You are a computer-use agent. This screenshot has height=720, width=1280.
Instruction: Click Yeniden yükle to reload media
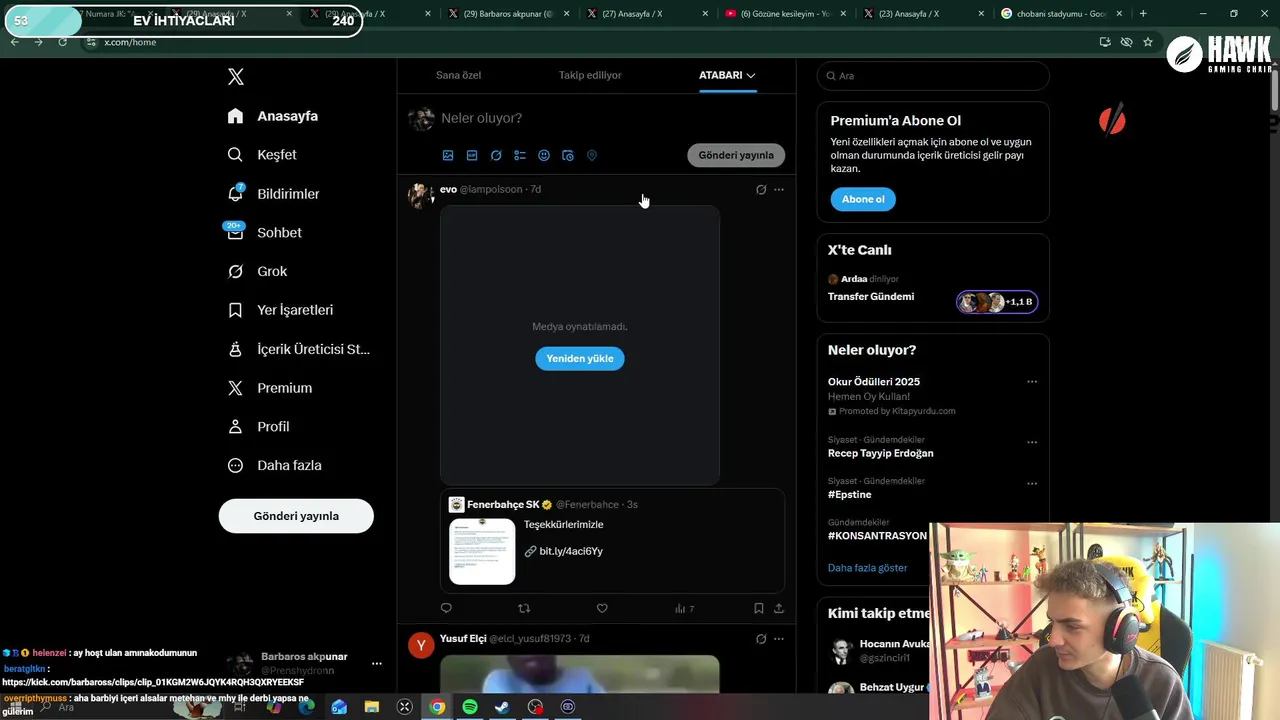[580, 358]
